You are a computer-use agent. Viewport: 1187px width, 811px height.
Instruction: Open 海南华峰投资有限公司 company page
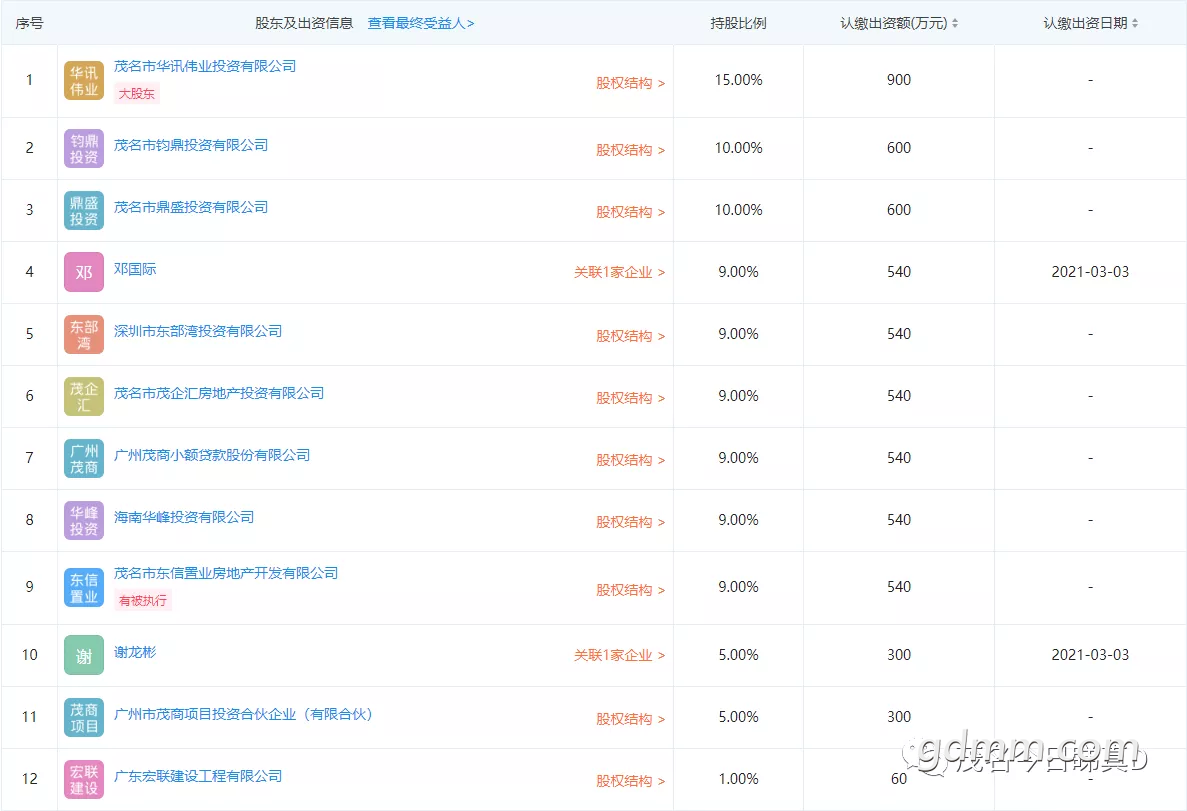(184, 518)
